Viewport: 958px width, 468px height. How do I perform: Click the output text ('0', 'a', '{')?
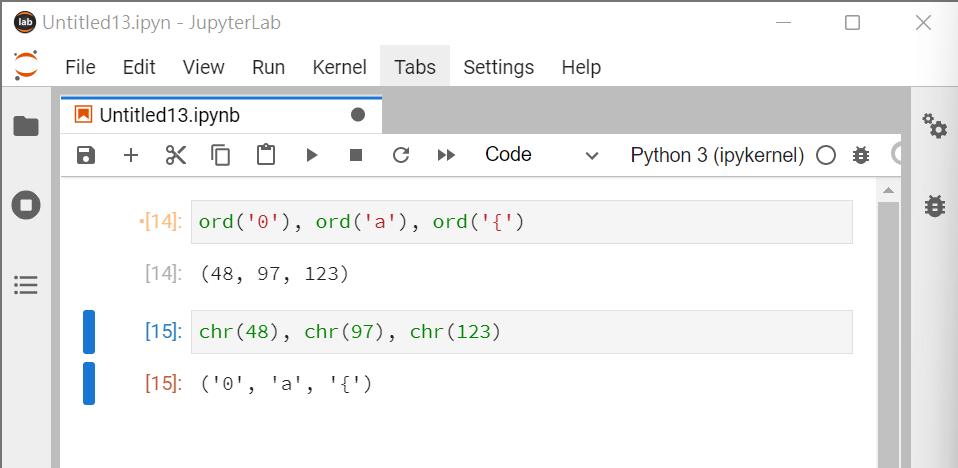(x=286, y=384)
